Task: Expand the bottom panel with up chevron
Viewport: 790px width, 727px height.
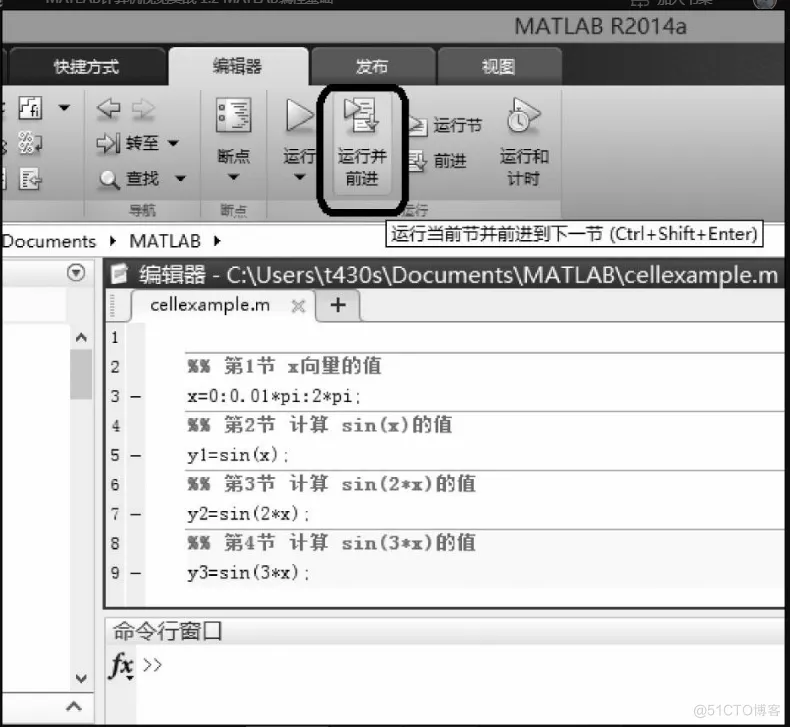Action: pyautogui.click(x=74, y=706)
